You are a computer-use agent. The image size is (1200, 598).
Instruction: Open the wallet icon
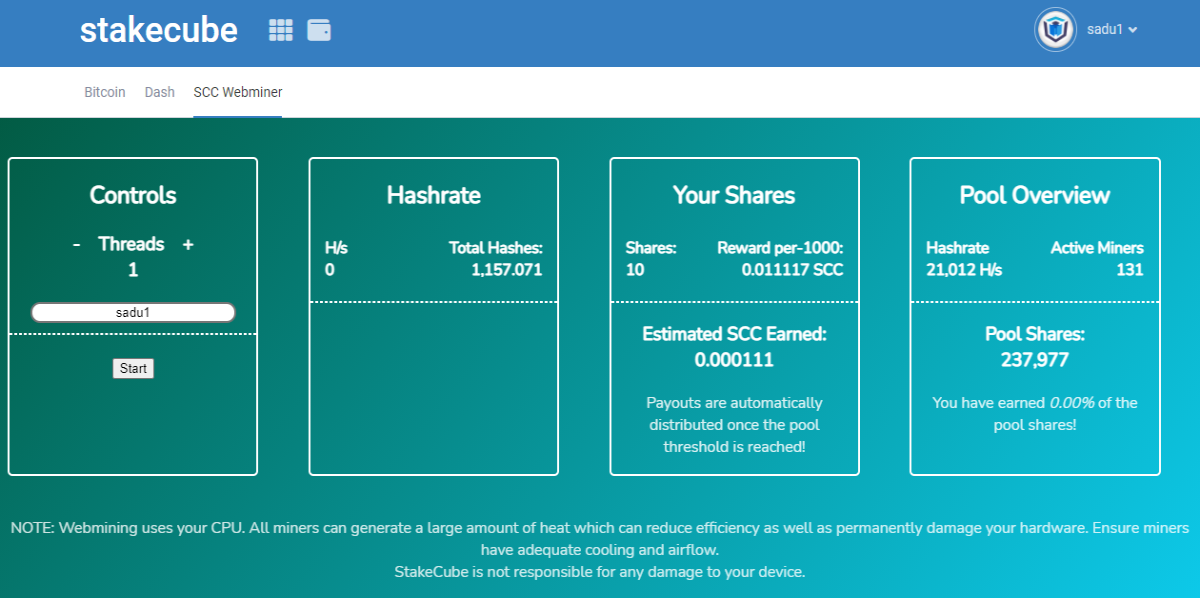319,30
